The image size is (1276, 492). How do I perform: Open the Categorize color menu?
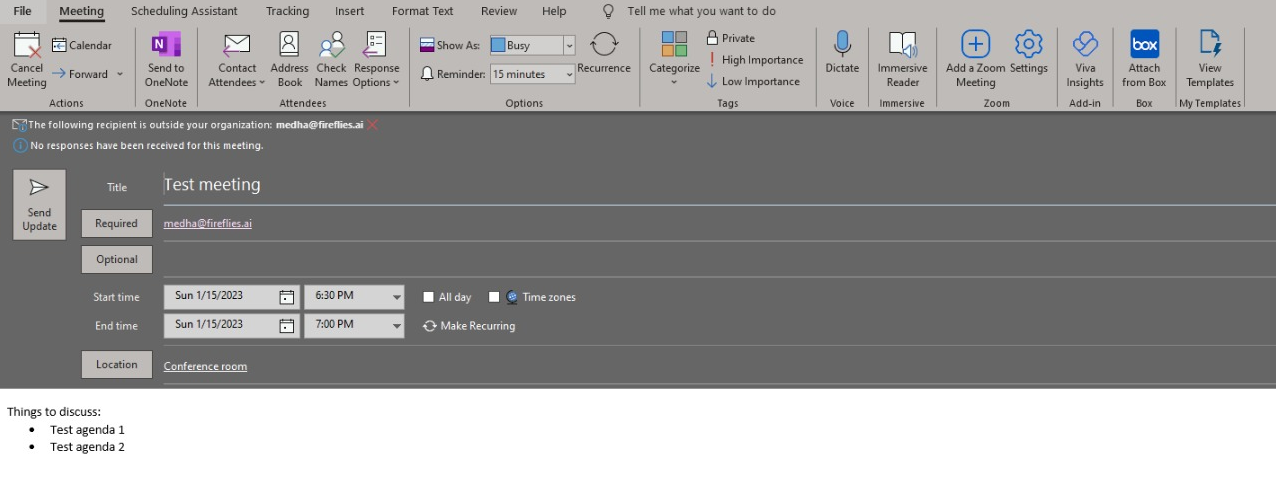tap(674, 59)
